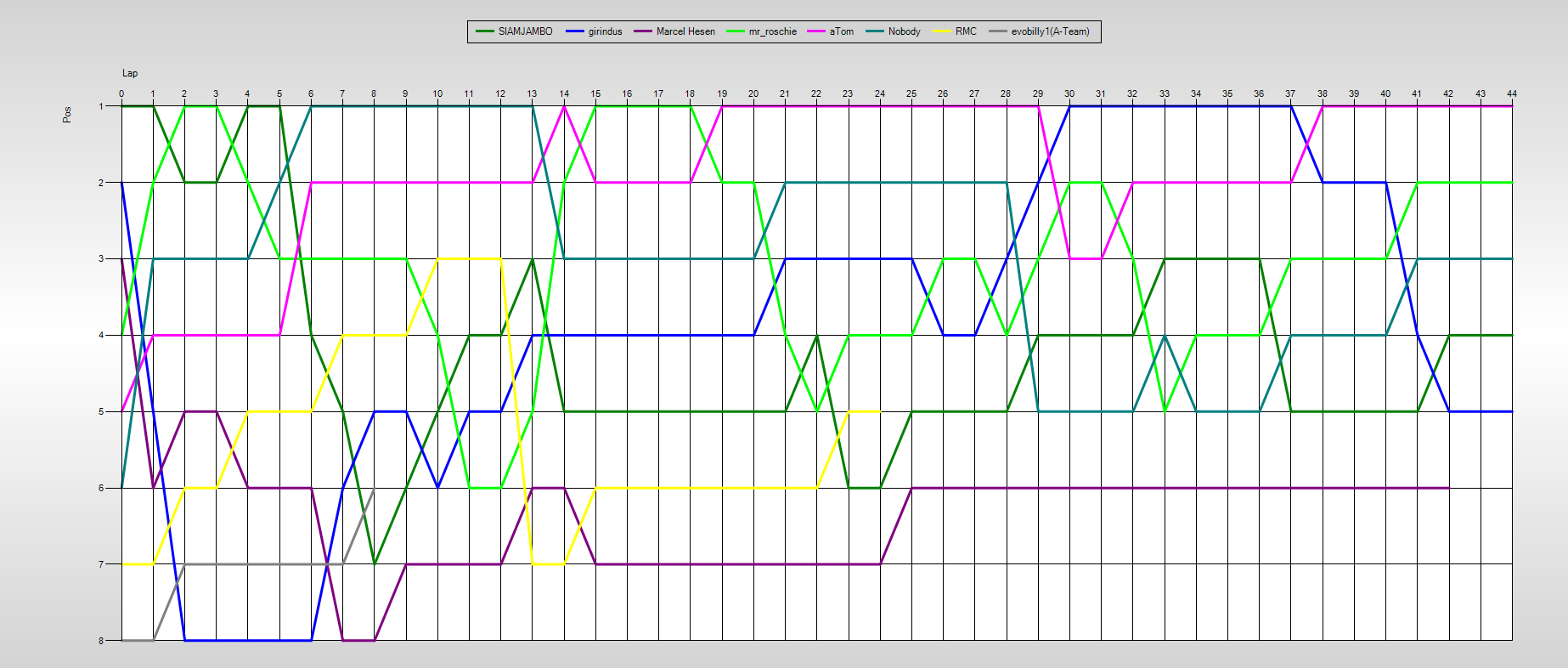Click the gray evobilly1 legend line swatch
Image resolution: width=1568 pixels, height=668 pixels.
click(x=997, y=31)
